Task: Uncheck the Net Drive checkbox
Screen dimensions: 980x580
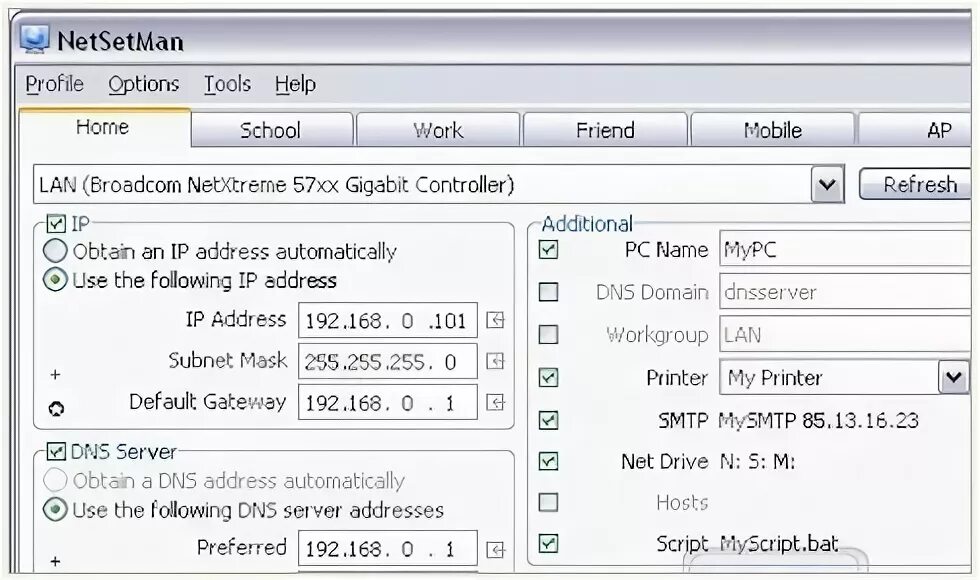Action: coord(548,461)
